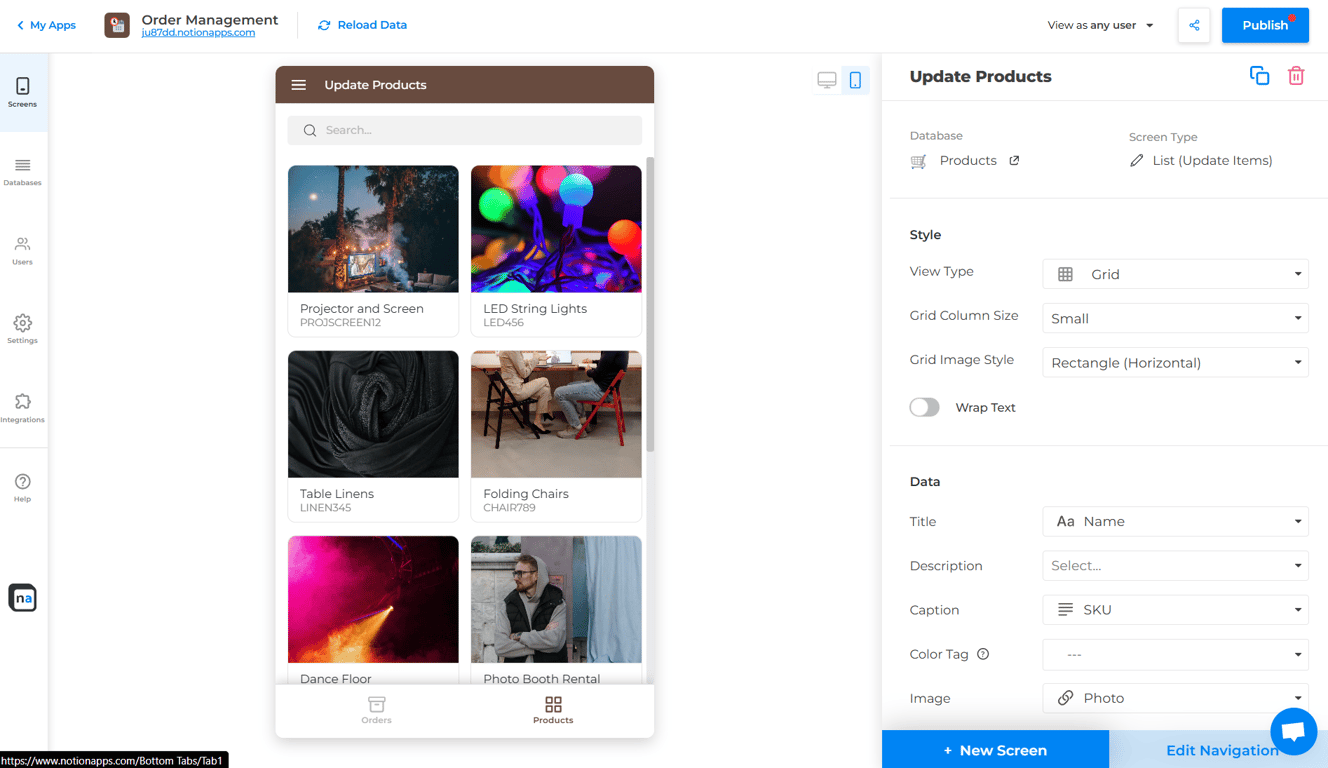Click the LED456 SKU caption
The width and height of the screenshot is (1328, 768).
pos(503,323)
